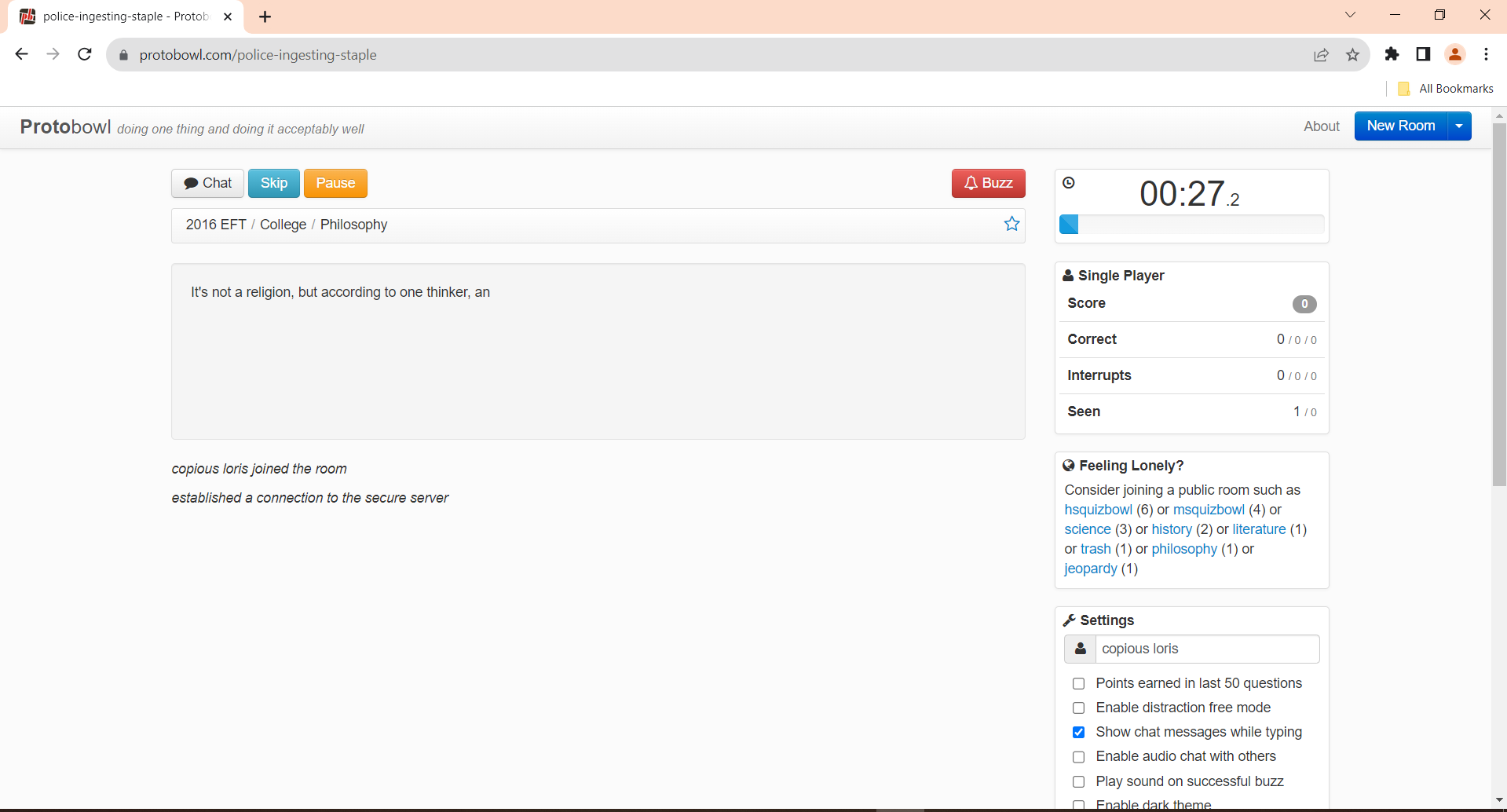Join the history room

pos(1172,529)
